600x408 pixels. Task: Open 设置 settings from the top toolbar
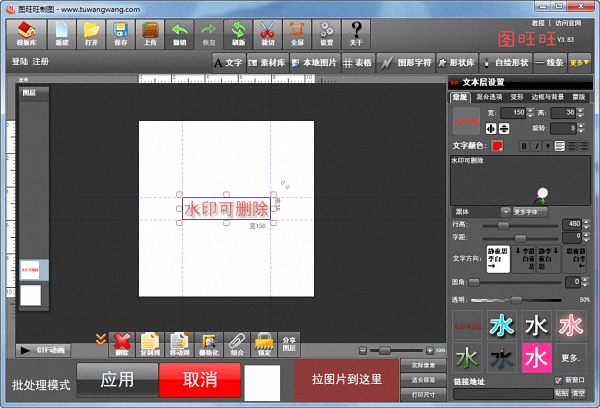(327, 35)
